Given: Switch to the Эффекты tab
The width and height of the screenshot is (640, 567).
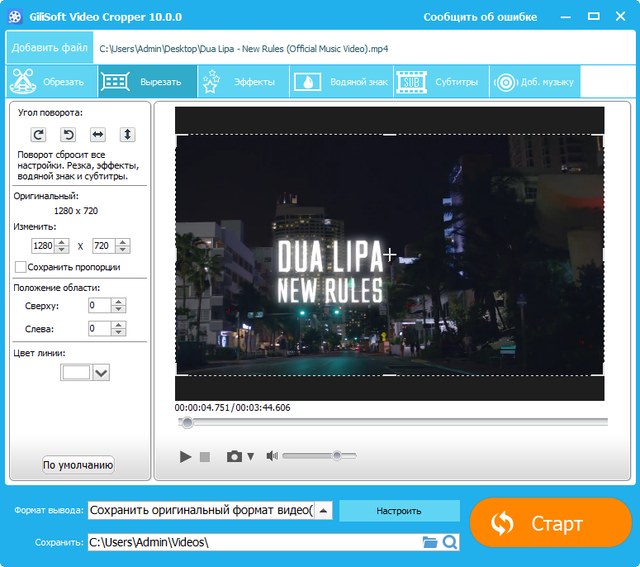Looking at the screenshot, I should (x=244, y=82).
